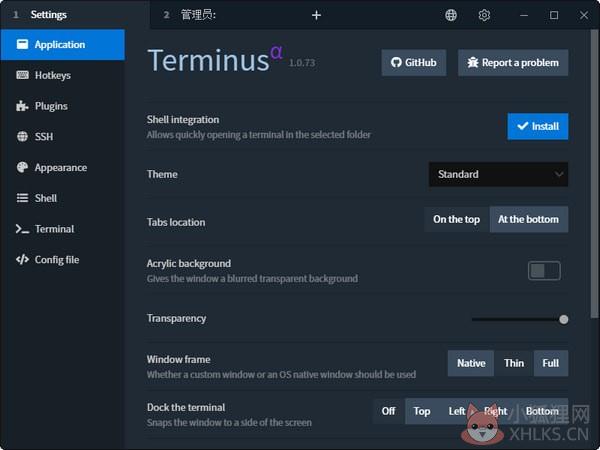Click the settings vertical scrollbar
Screen dimensions: 600x450
594,174
